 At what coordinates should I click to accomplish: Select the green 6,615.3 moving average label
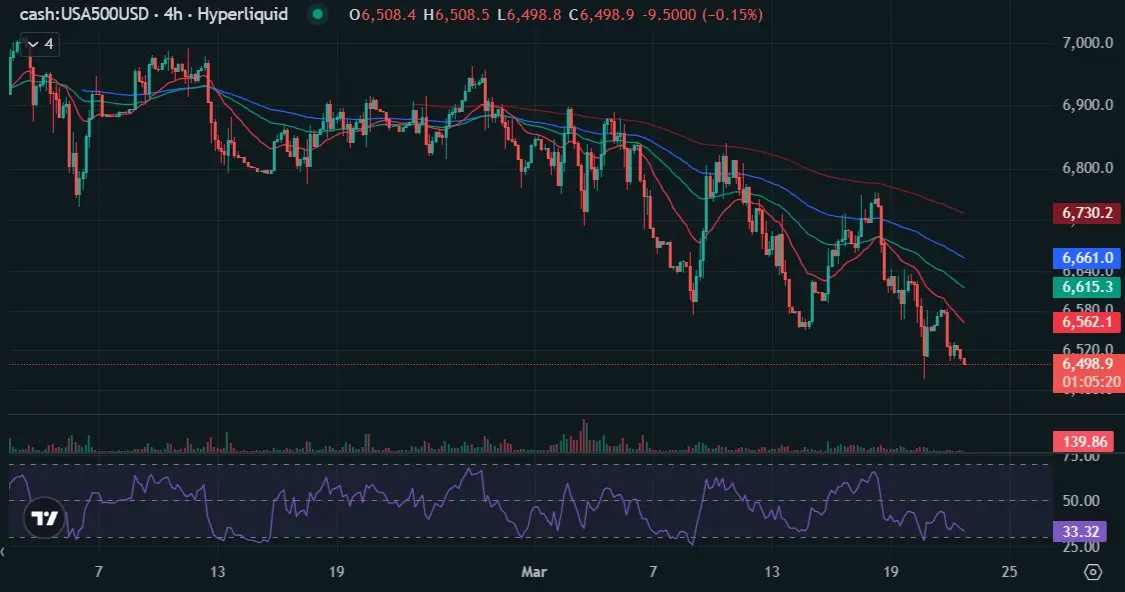pyautogui.click(x=1087, y=287)
